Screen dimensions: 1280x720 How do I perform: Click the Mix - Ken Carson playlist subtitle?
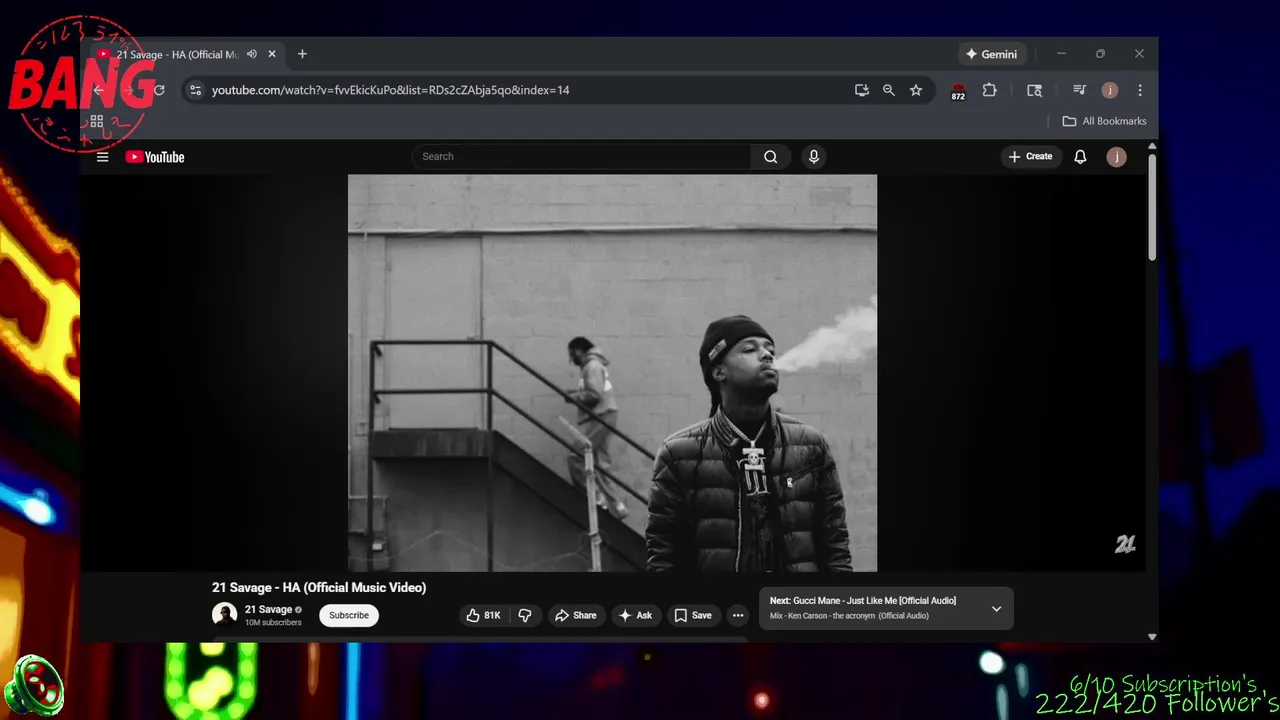point(849,616)
